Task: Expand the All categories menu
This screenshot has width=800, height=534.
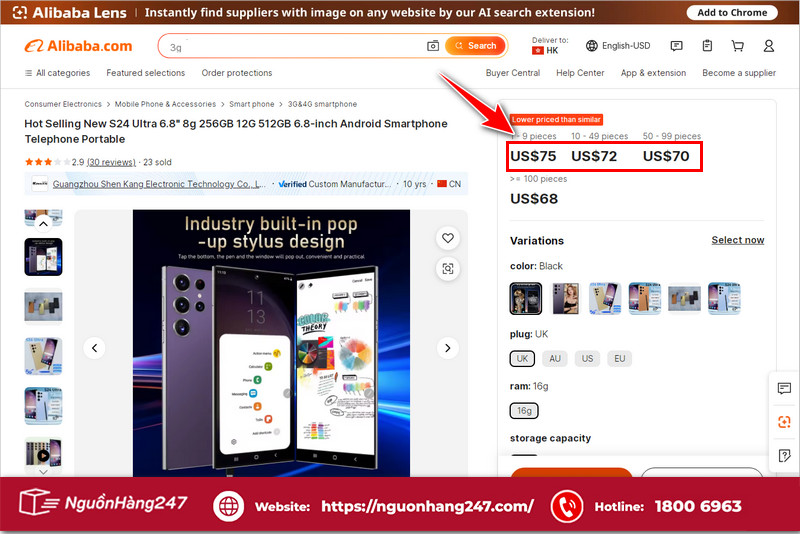Action: (57, 73)
